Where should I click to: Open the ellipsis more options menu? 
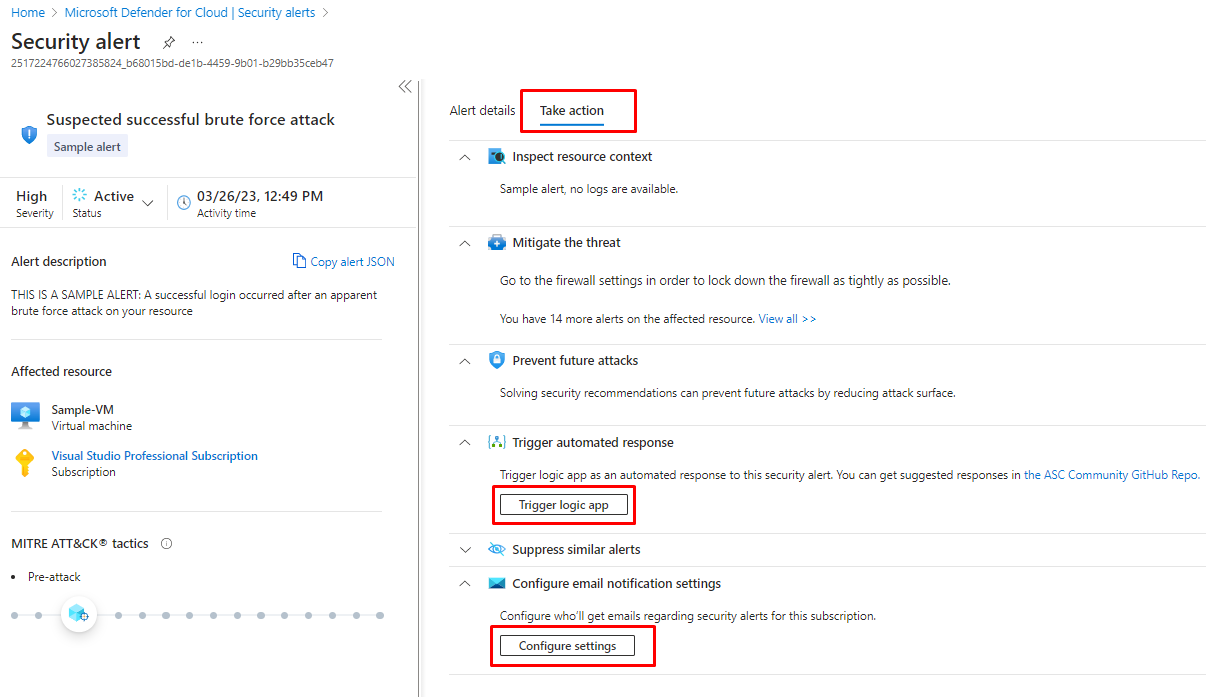(197, 42)
